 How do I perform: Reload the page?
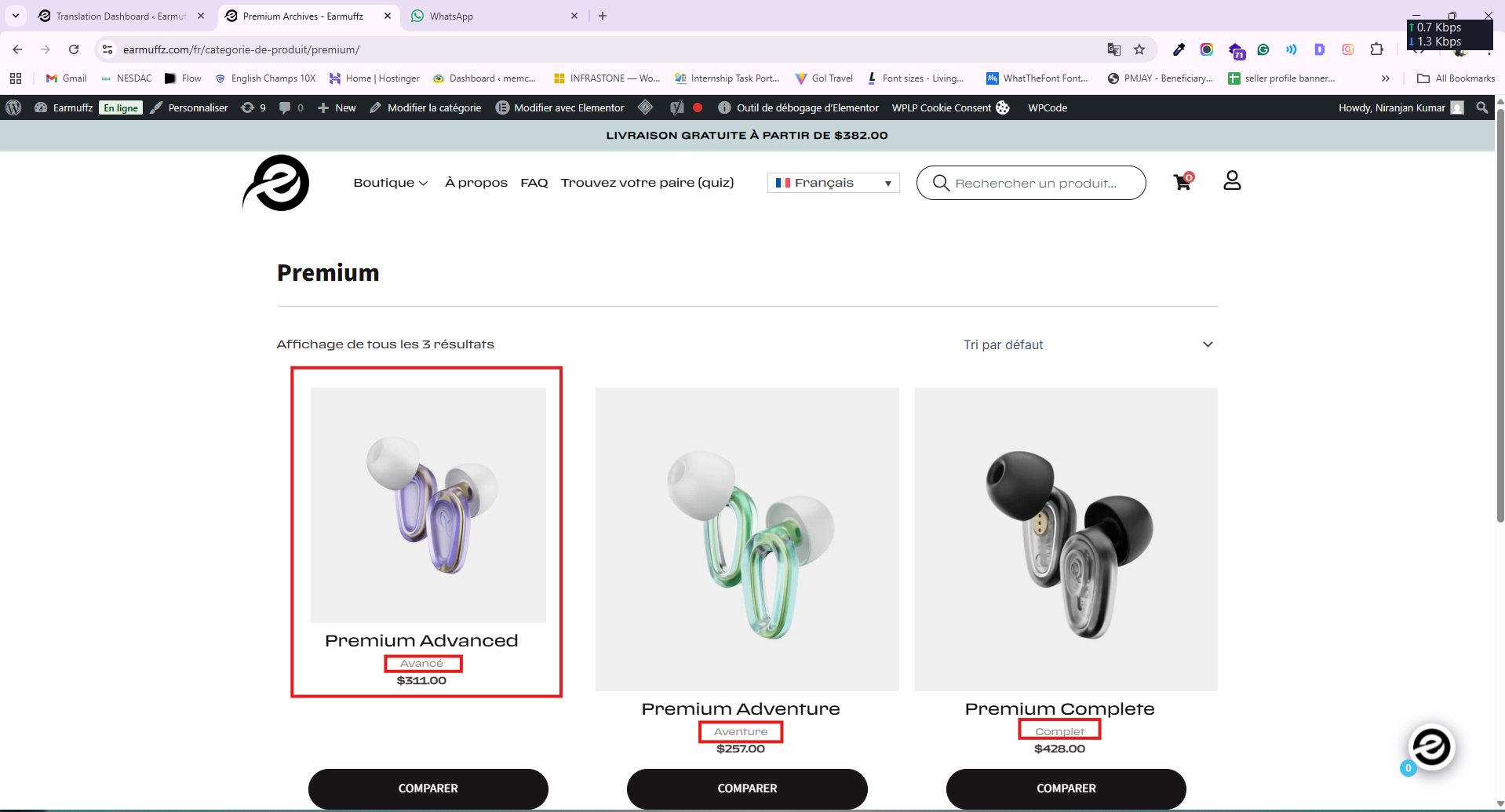pyautogui.click(x=74, y=49)
